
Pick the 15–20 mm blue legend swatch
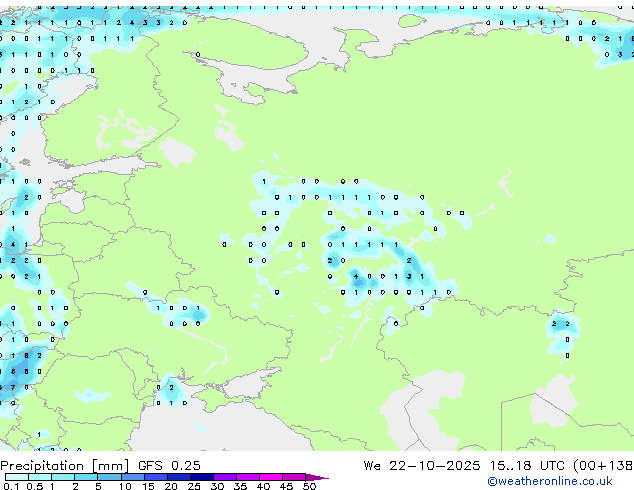click(x=155, y=477)
